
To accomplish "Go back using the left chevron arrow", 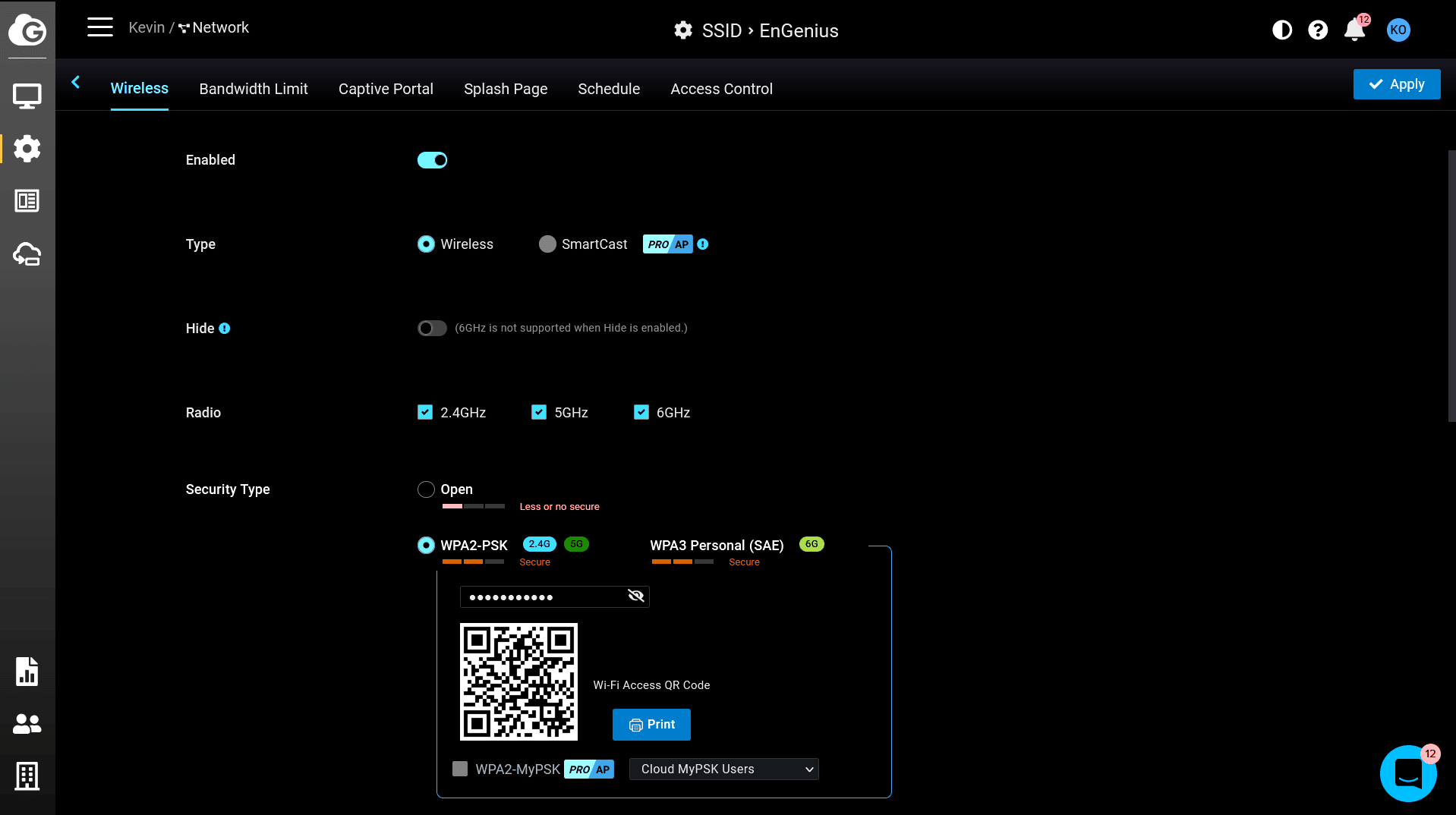I will [x=76, y=83].
